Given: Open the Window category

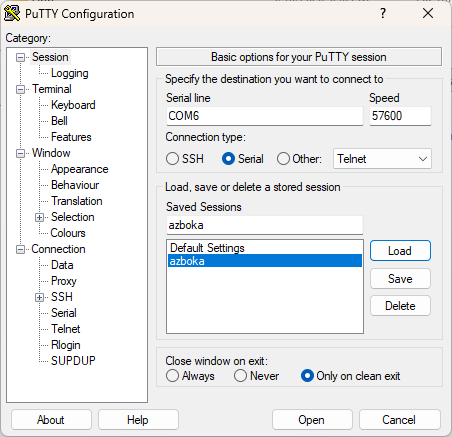Looking at the screenshot, I should (51, 153).
